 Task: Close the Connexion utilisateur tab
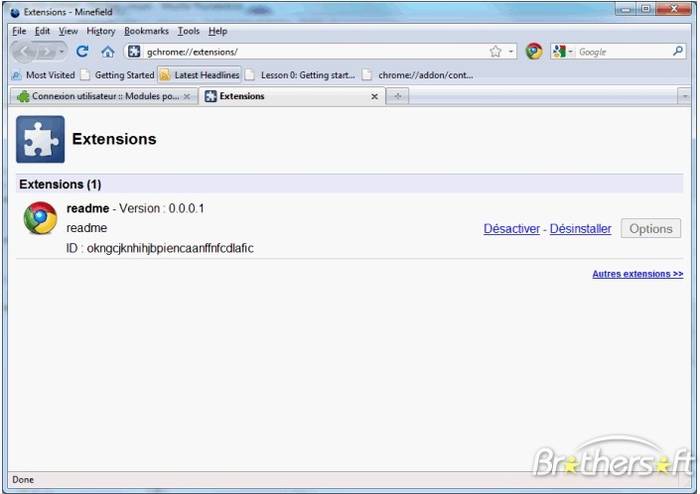coord(187,96)
